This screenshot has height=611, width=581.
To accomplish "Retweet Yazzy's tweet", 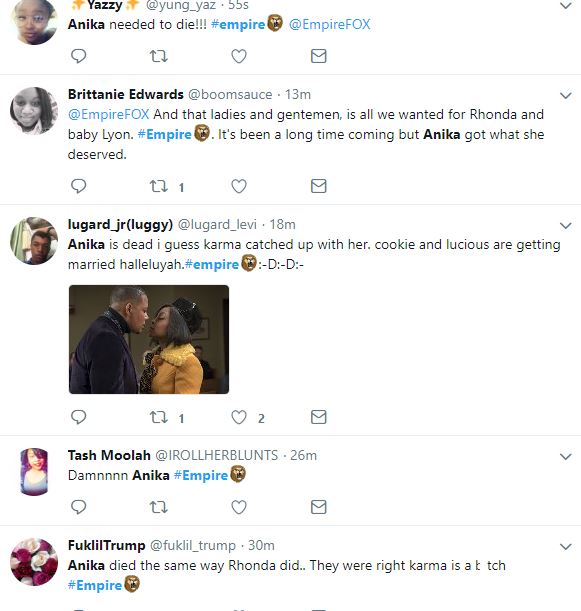I will pyautogui.click(x=159, y=56).
